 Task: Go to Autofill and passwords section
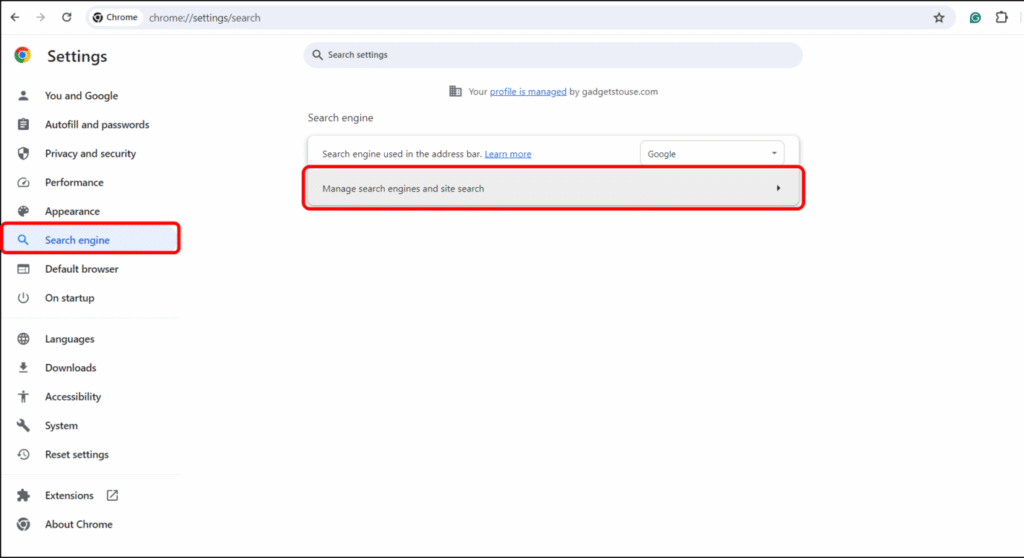pos(97,125)
